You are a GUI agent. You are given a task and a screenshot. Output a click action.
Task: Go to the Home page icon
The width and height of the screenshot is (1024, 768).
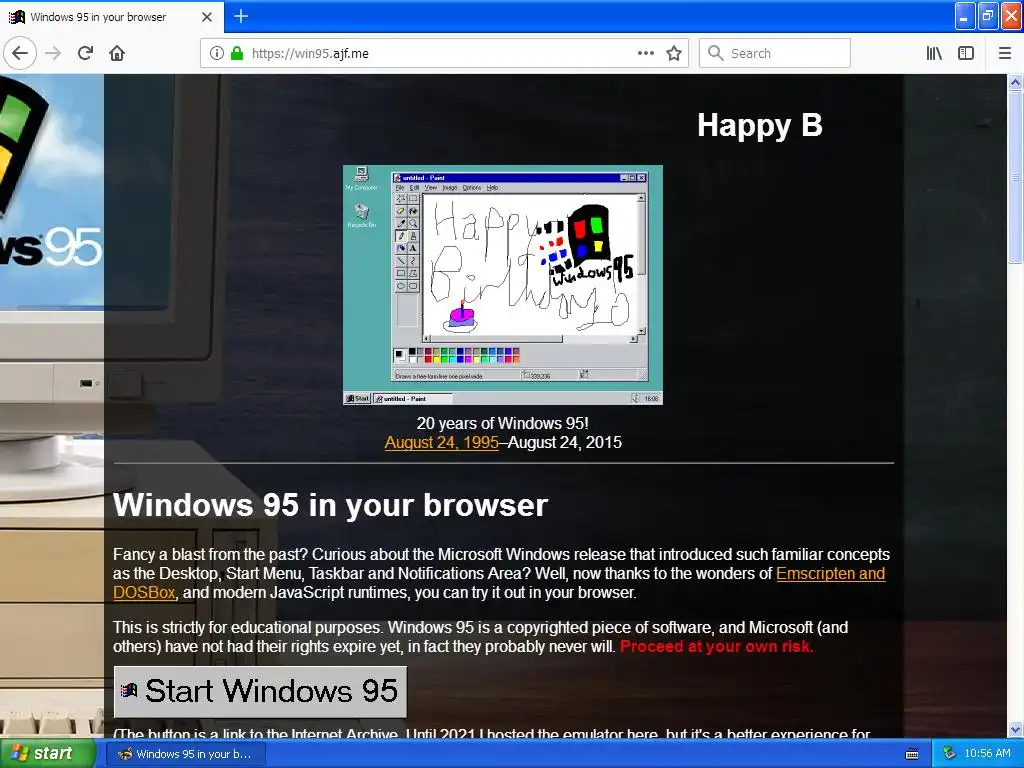[x=117, y=53]
